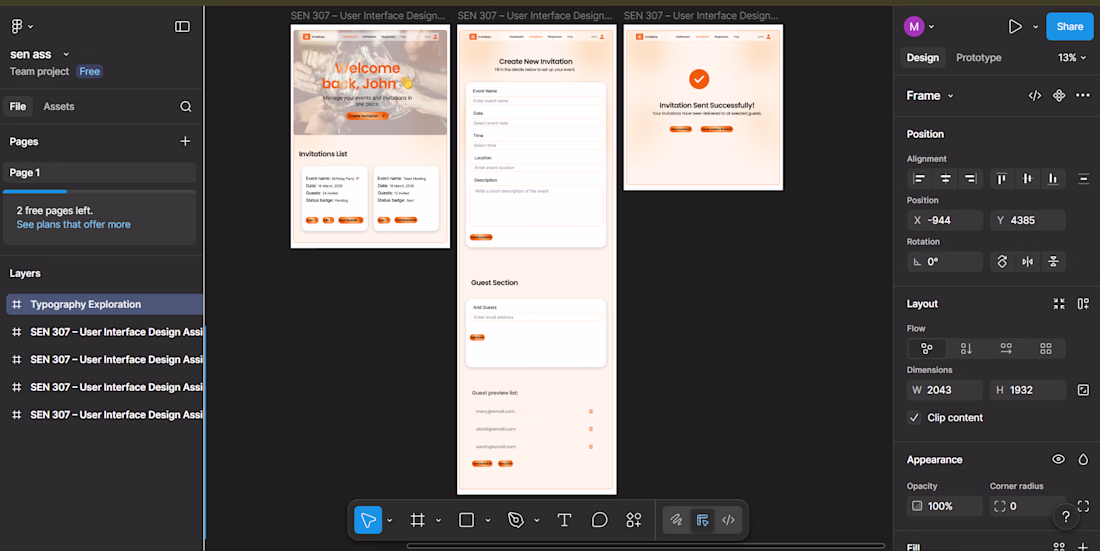Open the 13% zoom level dropdown

(x=1072, y=58)
